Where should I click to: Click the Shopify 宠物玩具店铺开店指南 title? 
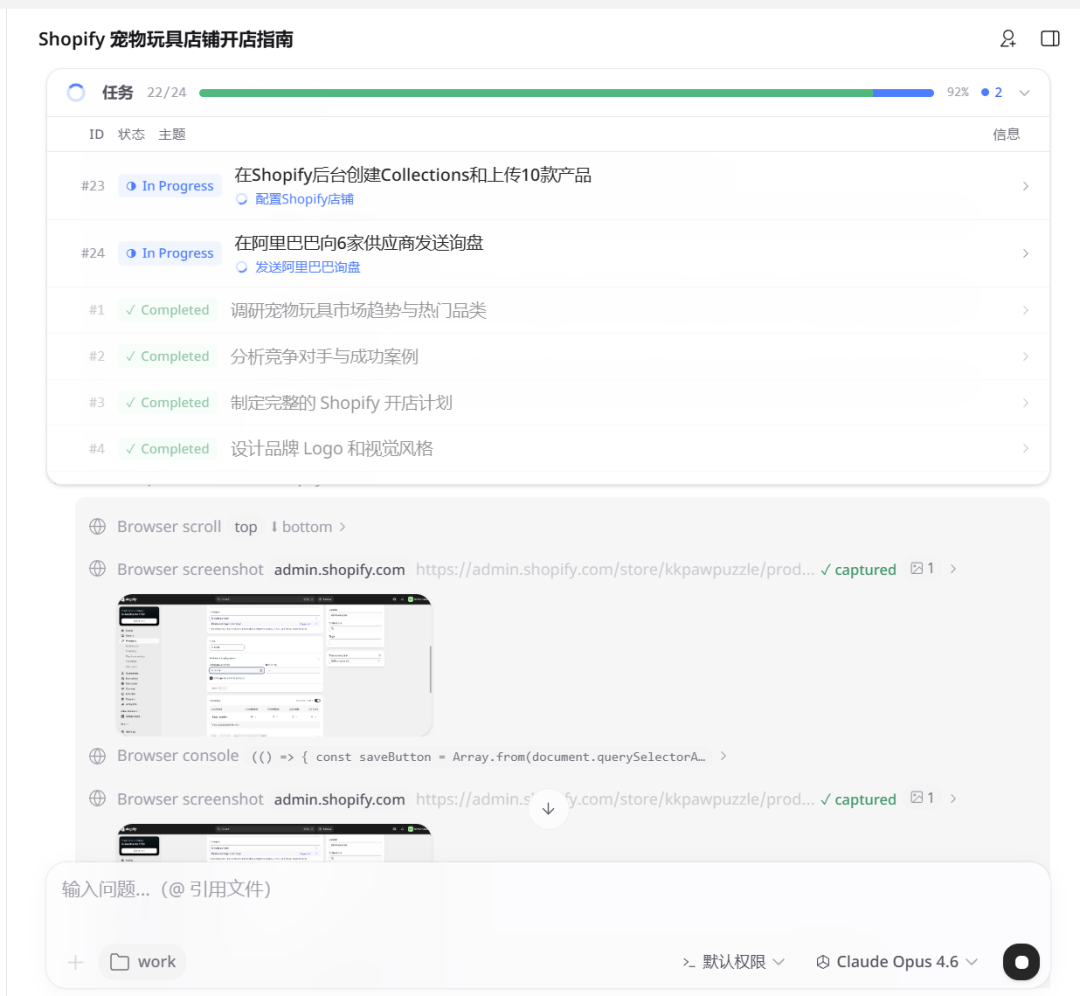165,39
